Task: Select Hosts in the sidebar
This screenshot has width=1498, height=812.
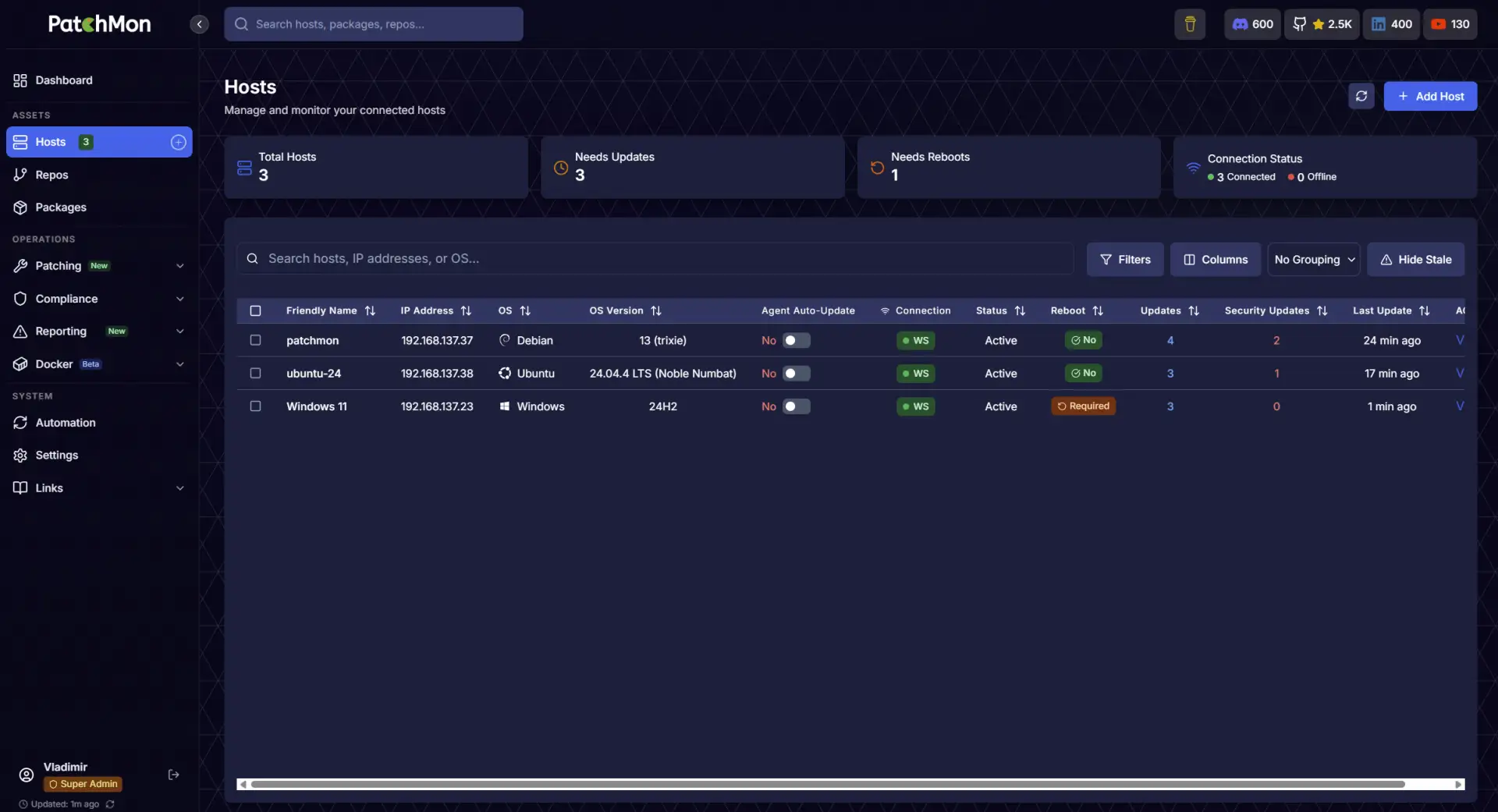Action: click(99, 142)
